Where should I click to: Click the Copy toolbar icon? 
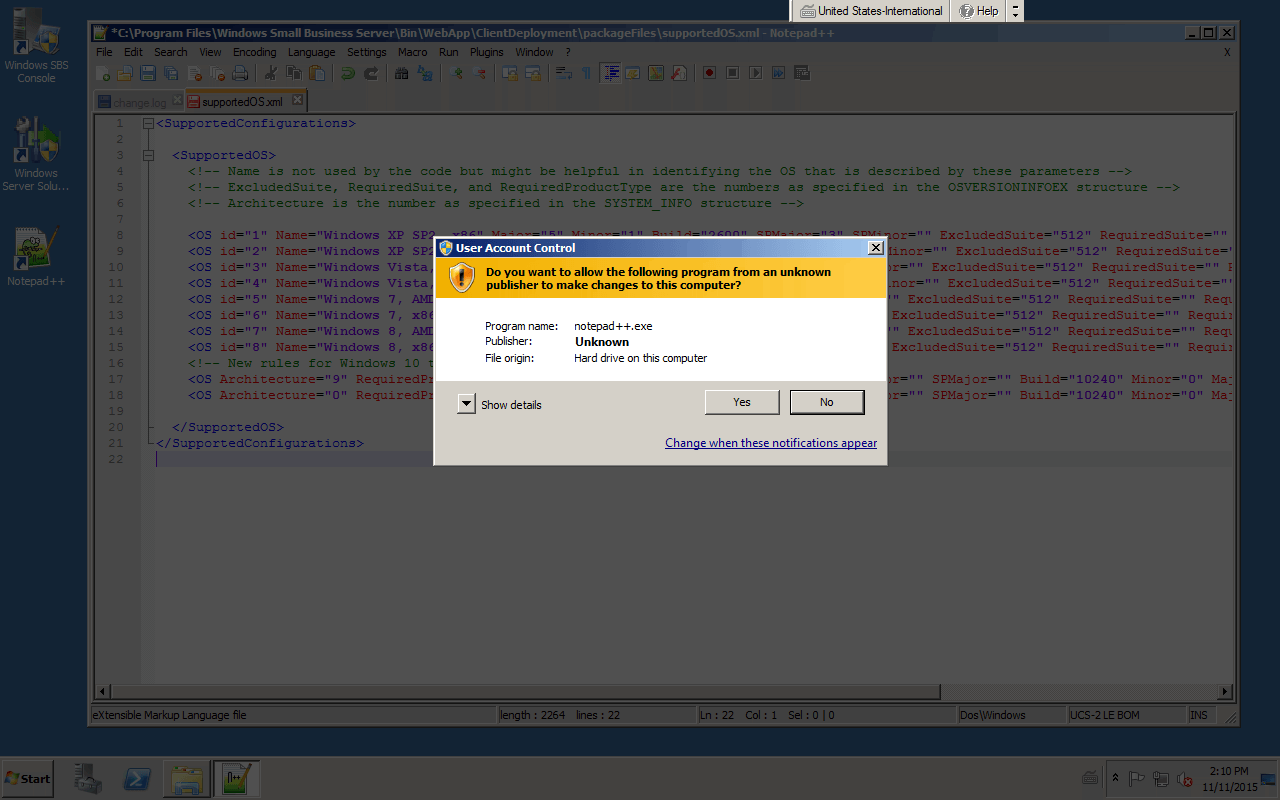tap(293, 73)
